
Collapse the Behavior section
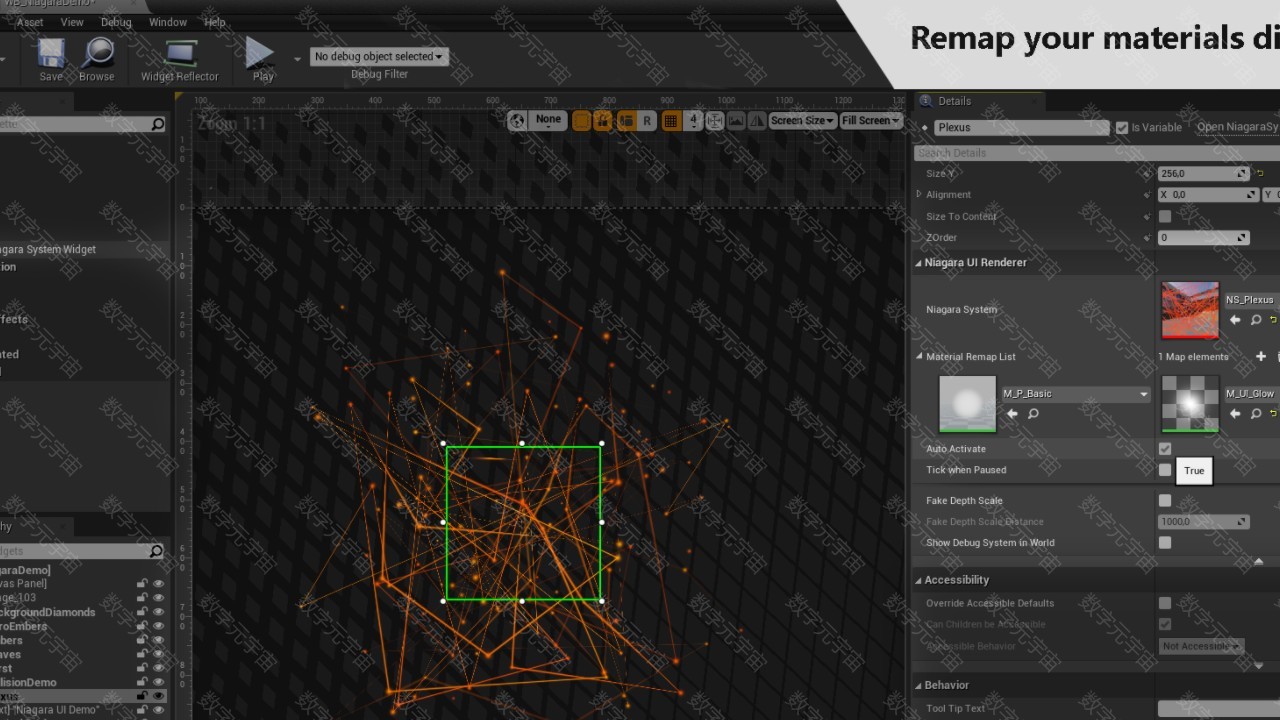pyautogui.click(x=919, y=685)
